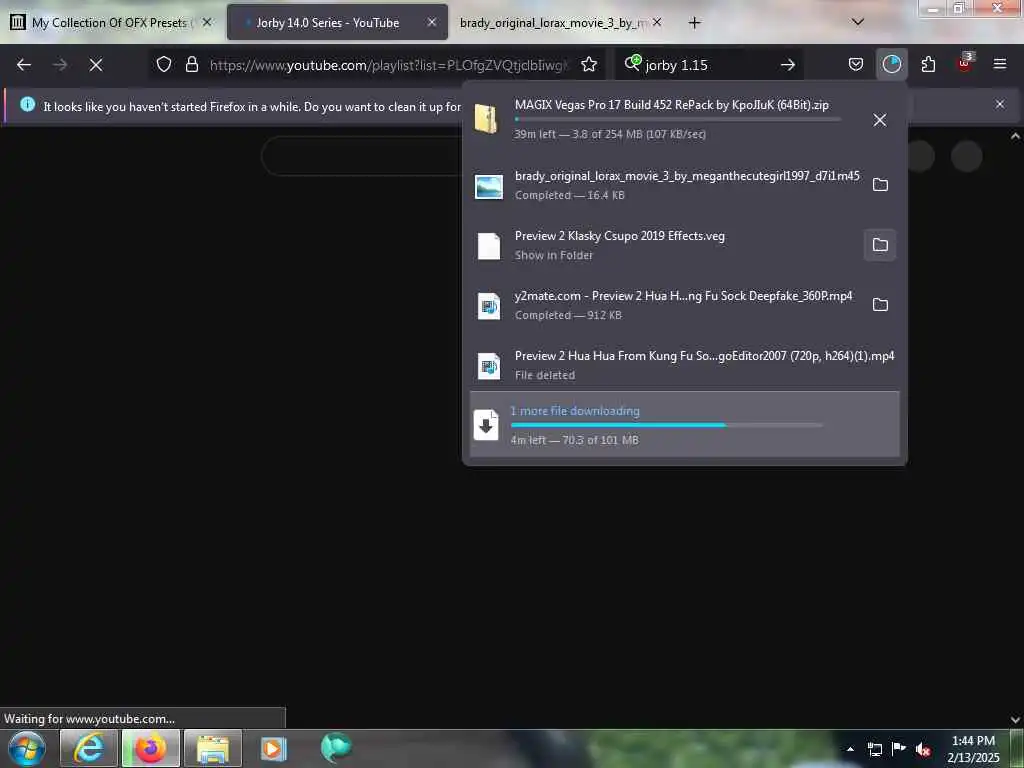Cancel the MAGIX Vegas Pro download
Screen dimensions: 1024x768
[x=880, y=120]
